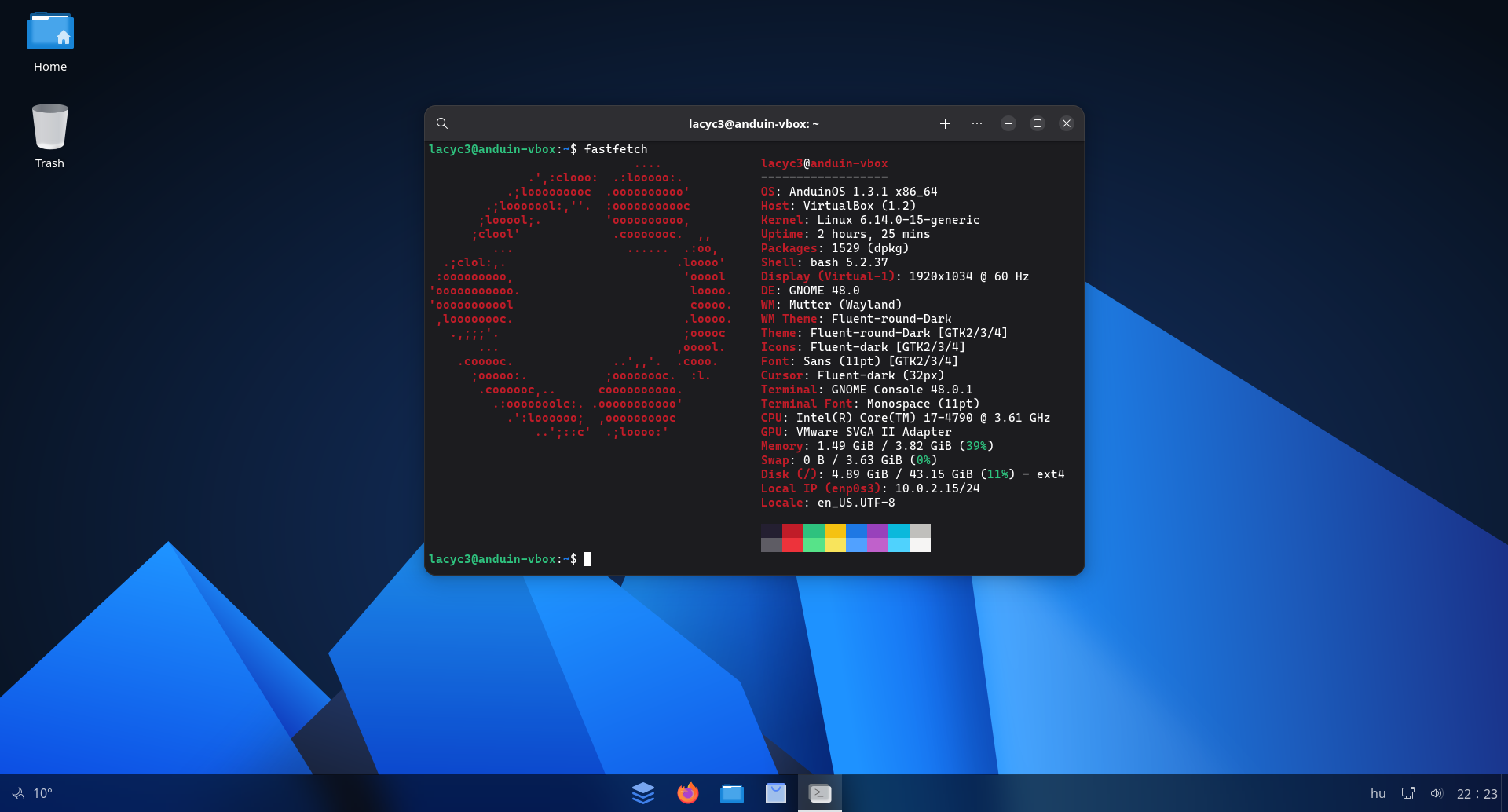Click the Icons: Fluent-dark line
Screen dimensions: 1508x812
click(863, 347)
